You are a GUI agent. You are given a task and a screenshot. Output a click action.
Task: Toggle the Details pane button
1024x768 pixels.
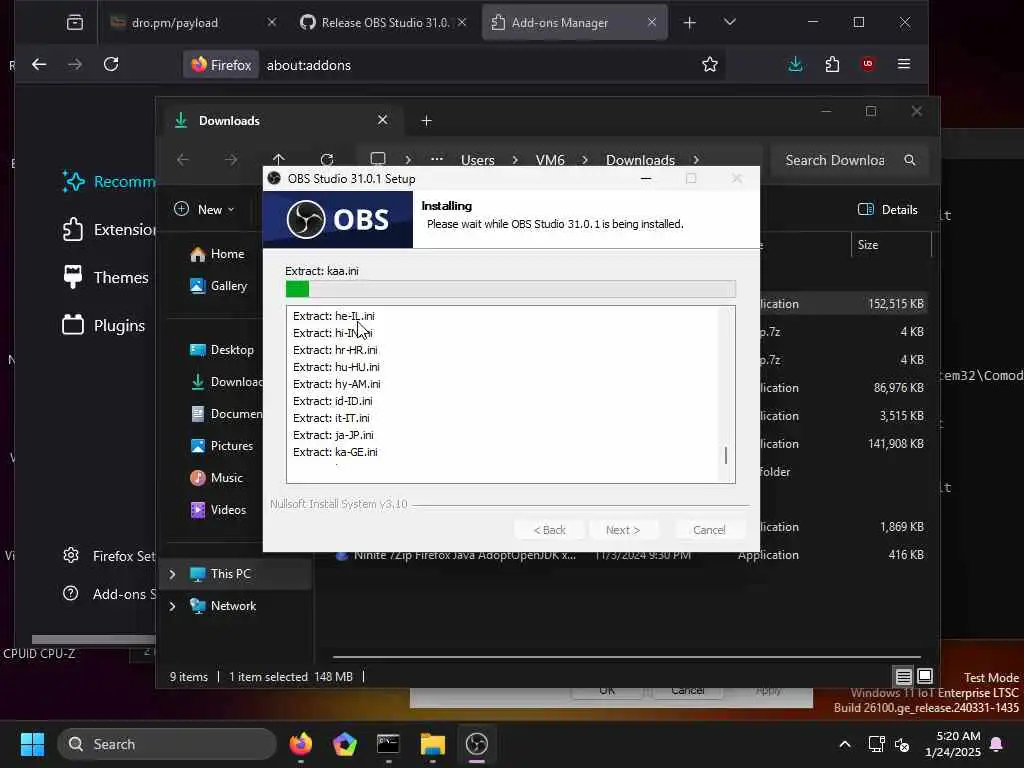pos(888,210)
